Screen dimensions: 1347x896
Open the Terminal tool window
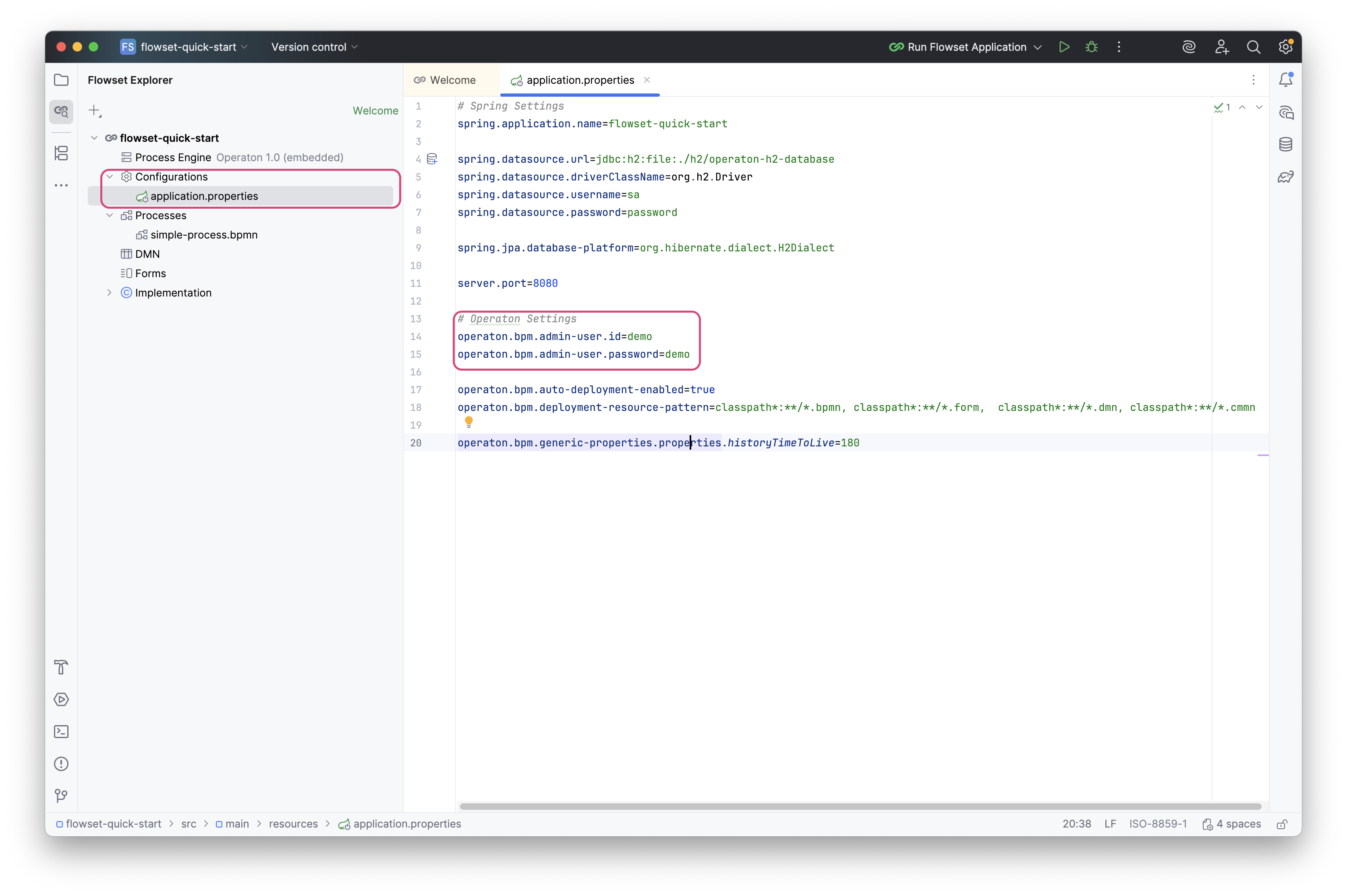[61, 732]
